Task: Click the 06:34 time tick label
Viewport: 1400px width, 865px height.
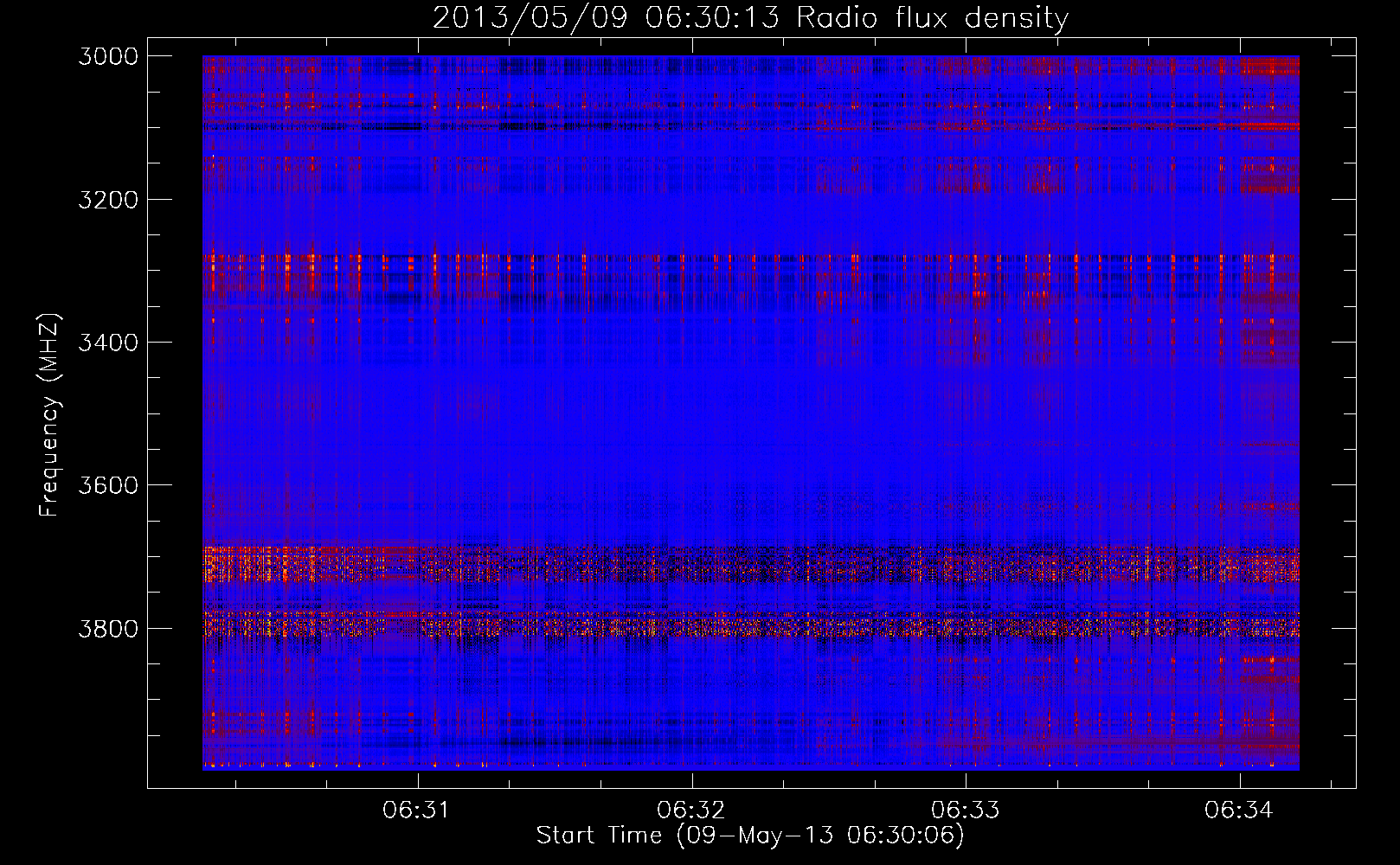Action: point(1239,811)
